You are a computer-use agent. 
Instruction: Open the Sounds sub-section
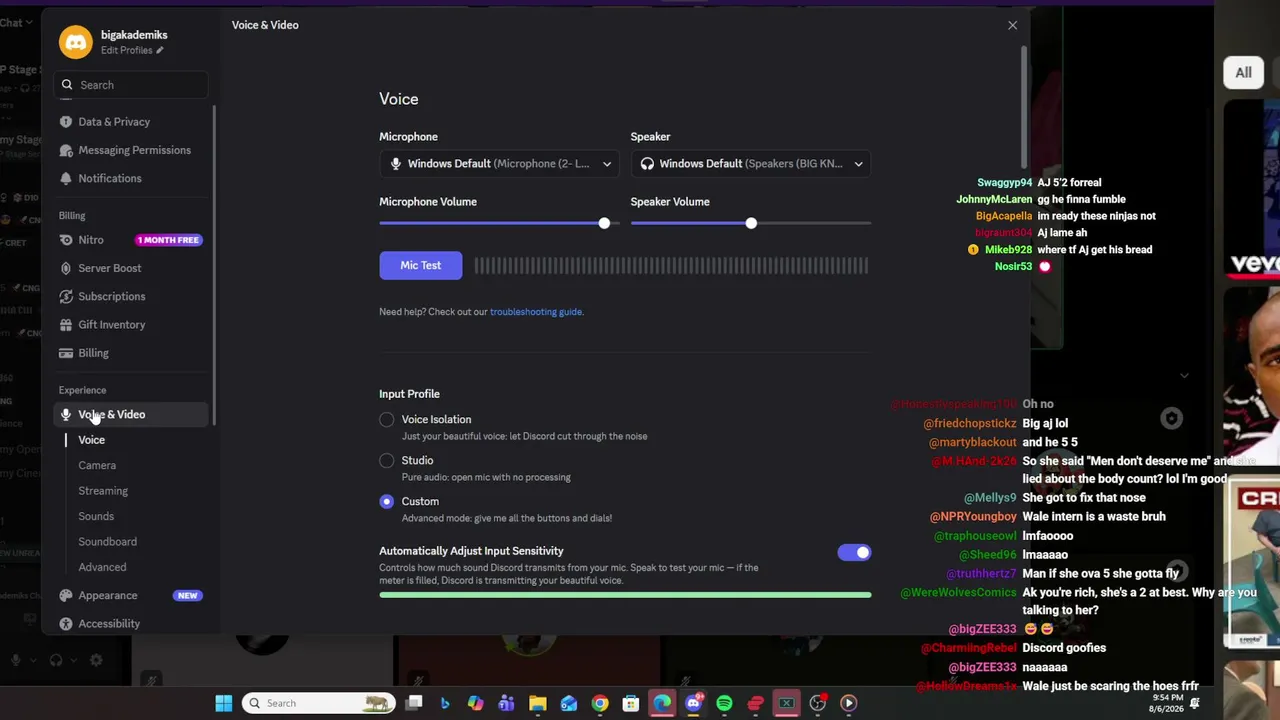point(96,516)
